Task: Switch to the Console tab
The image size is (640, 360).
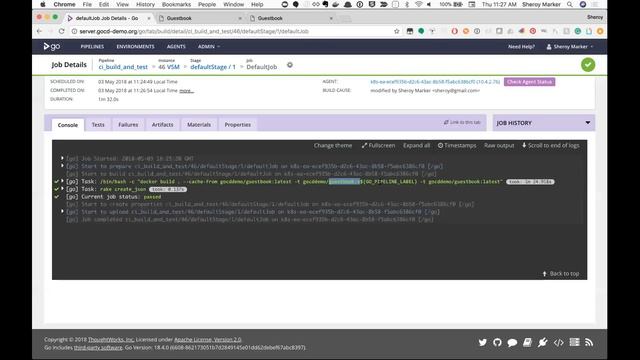Action: tap(68, 125)
